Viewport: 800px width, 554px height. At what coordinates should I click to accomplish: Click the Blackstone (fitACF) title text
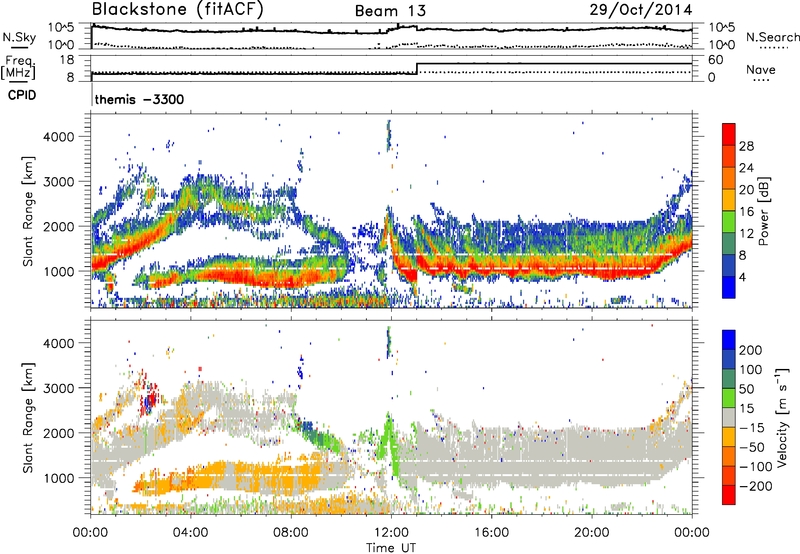click(177, 10)
